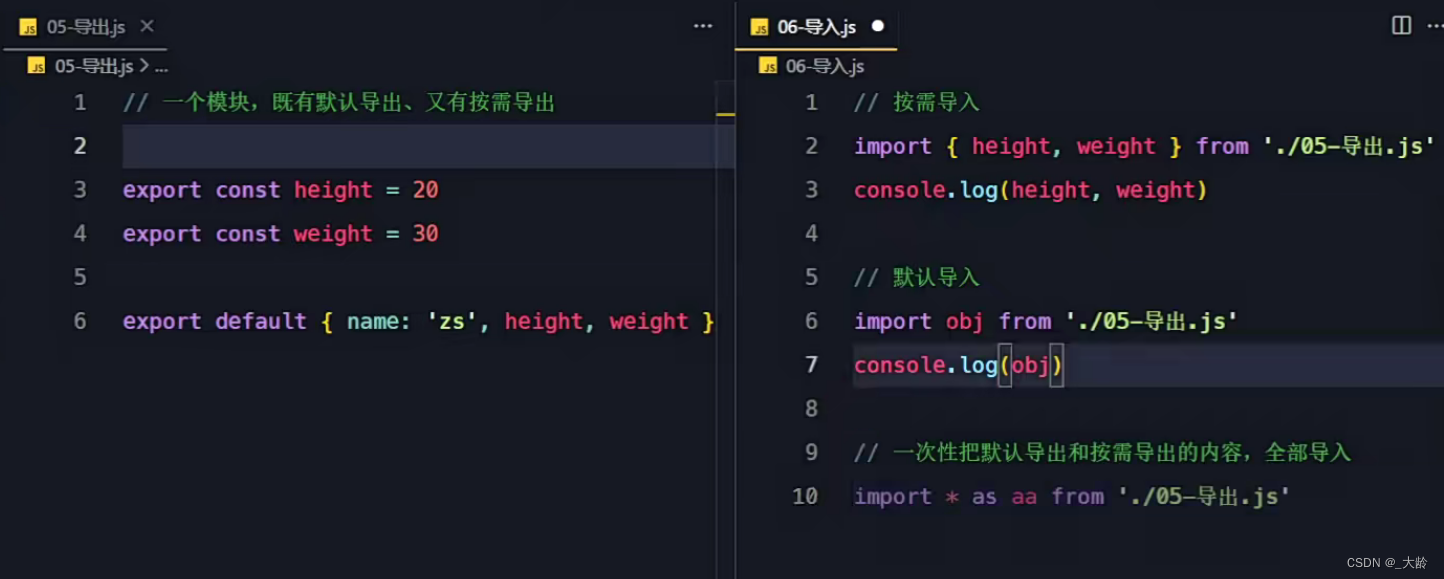Click the JS file icon on 05-导出.js tab
This screenshot has height=579, width=1444.
pyautogui.click(x=28, y=27)
